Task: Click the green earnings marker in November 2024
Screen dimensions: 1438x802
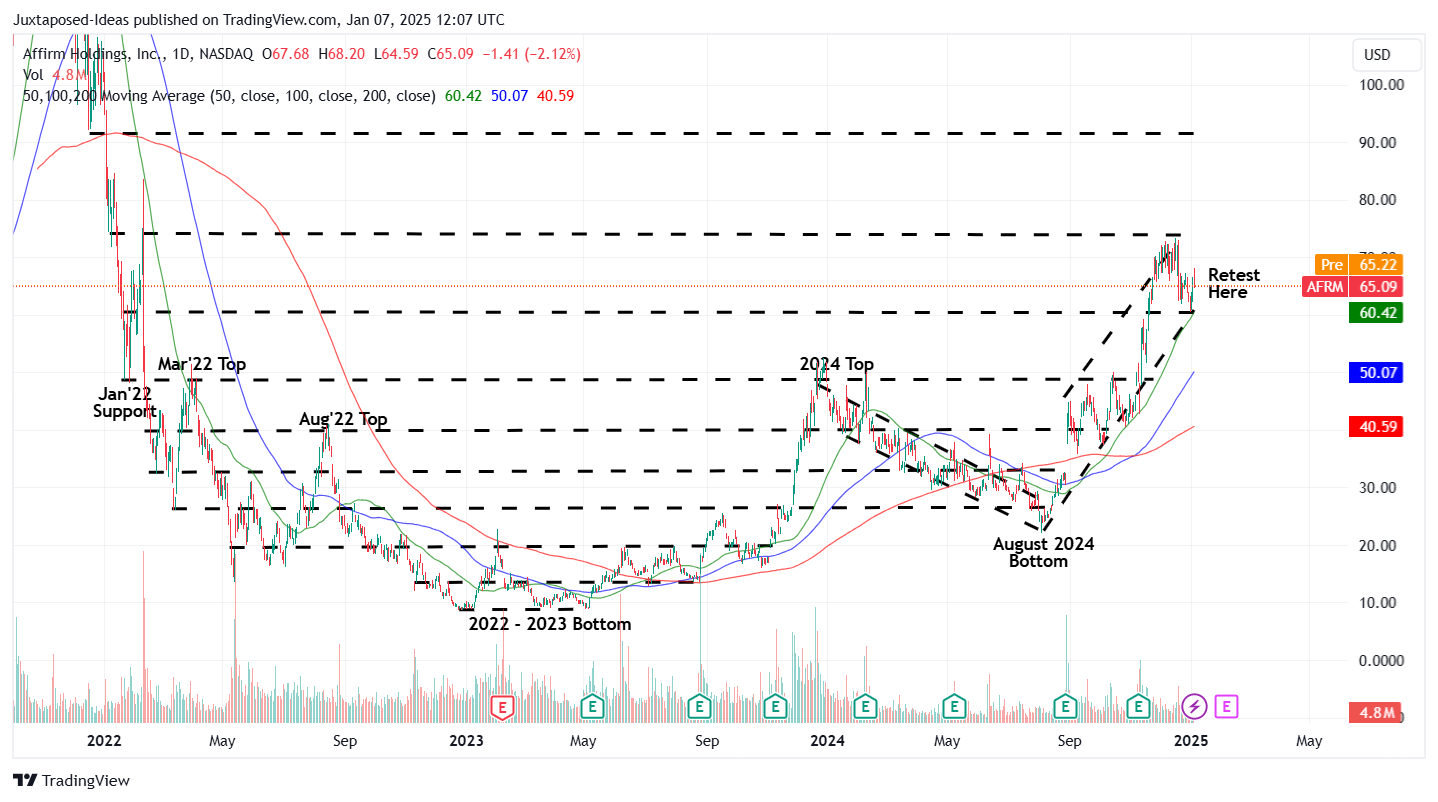Action: point(1138,707)
